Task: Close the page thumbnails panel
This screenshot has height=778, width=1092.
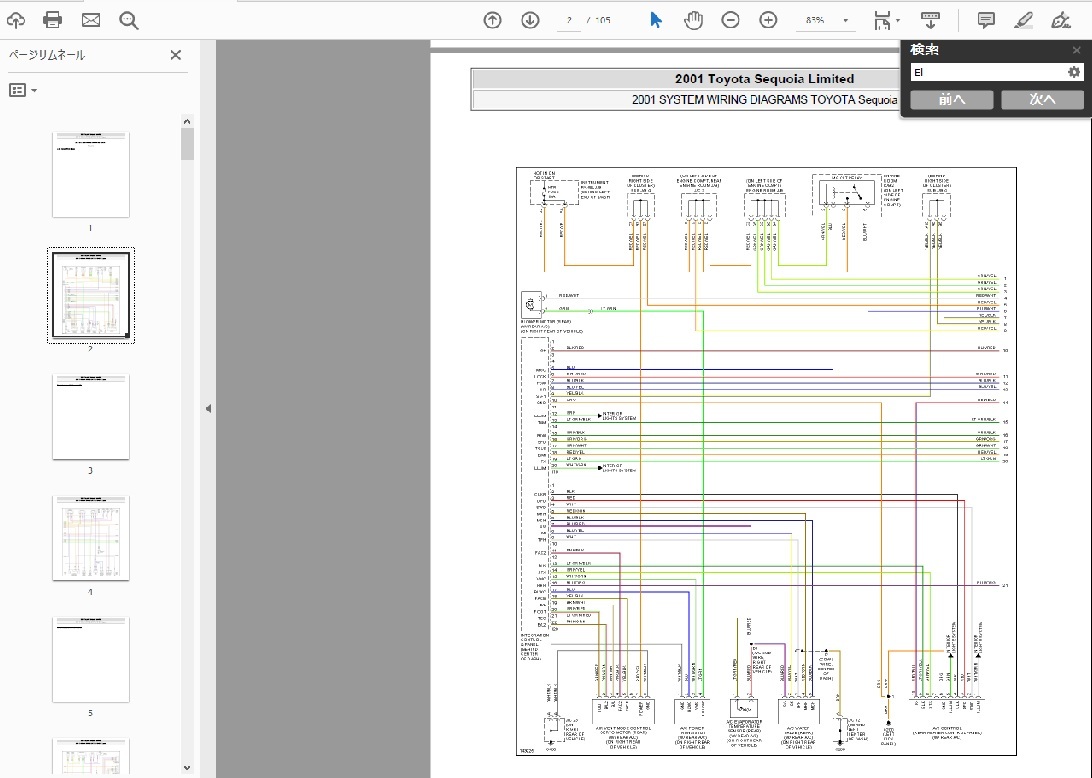Action: [176, 54]
